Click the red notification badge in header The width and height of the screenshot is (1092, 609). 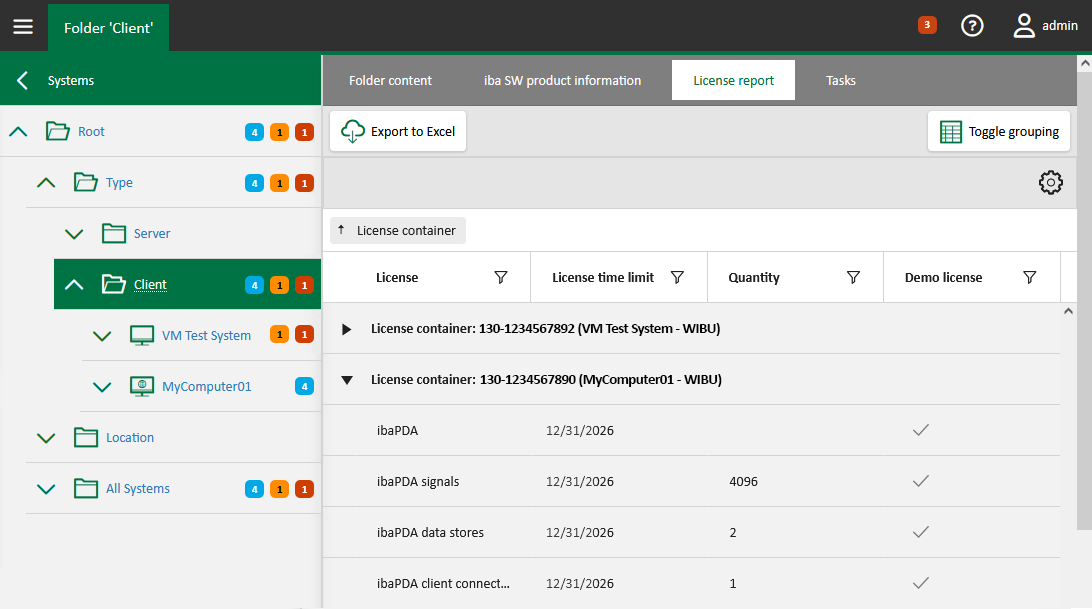(927, 25)
